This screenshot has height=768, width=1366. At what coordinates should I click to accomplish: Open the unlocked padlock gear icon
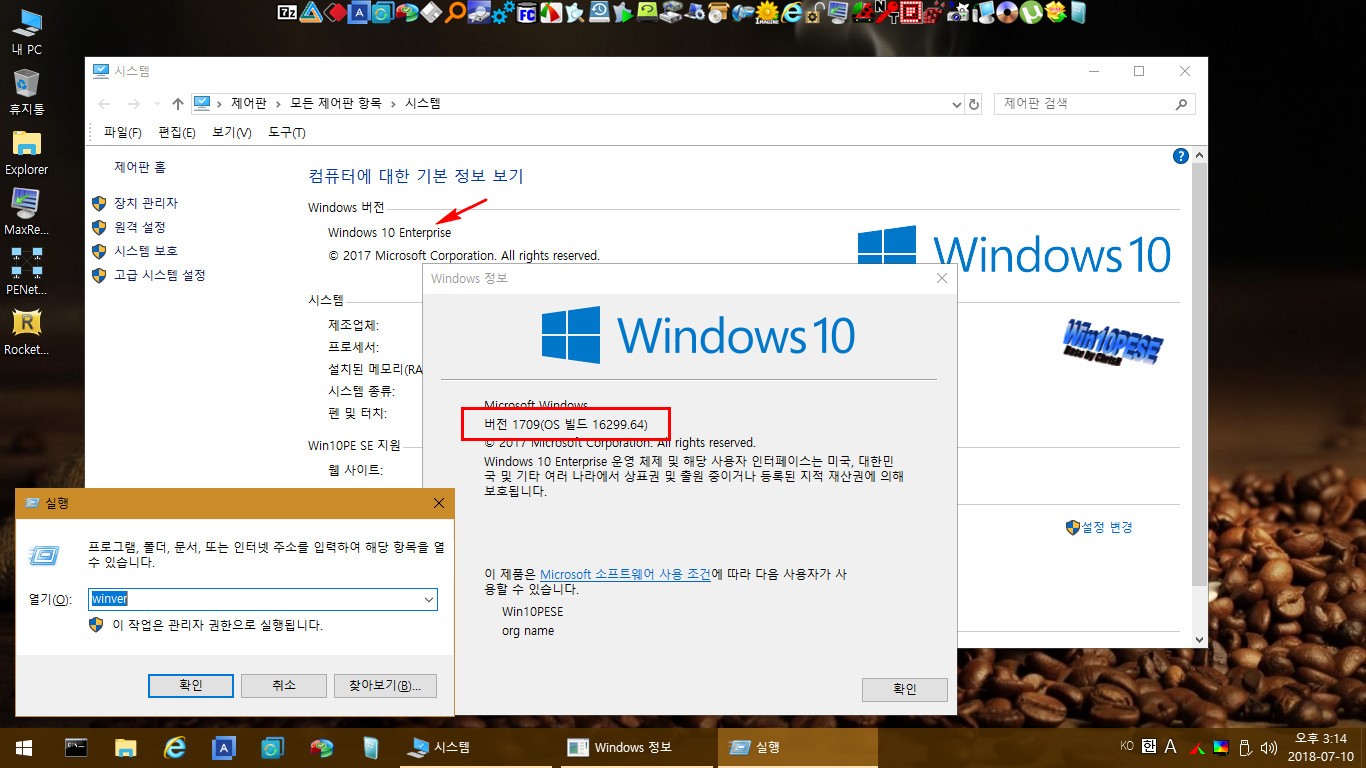(x=817, y=12)
